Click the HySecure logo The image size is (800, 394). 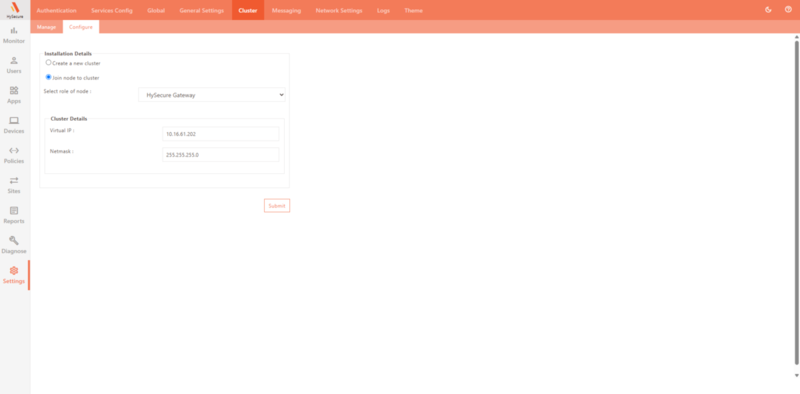15,10
